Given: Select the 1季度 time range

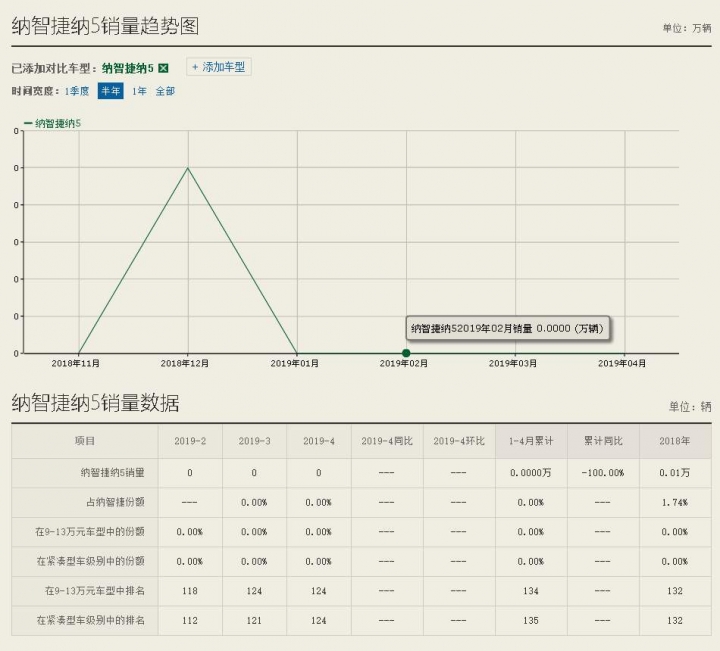Looking at the screenshot, I should point(77,91).
